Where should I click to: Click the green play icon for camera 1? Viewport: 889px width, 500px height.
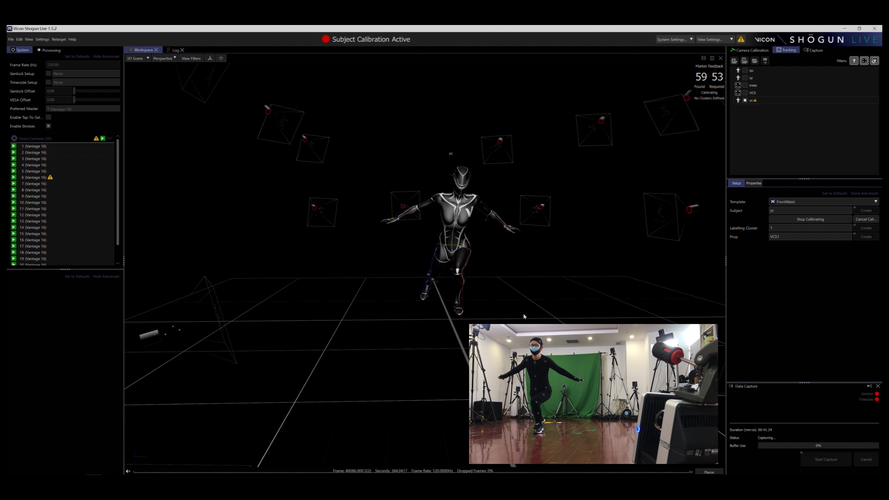tap(14, 146)
